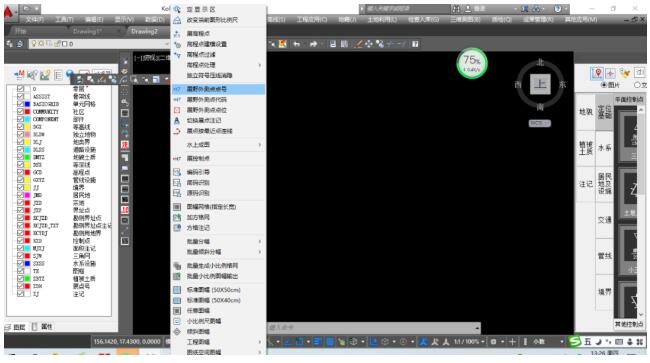Choose 编码引导 menu entry
The image size is (650, 363).
218,172
